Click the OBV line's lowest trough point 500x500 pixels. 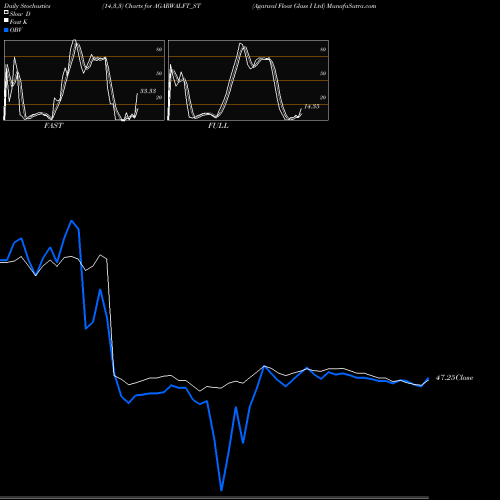point(221,490)
